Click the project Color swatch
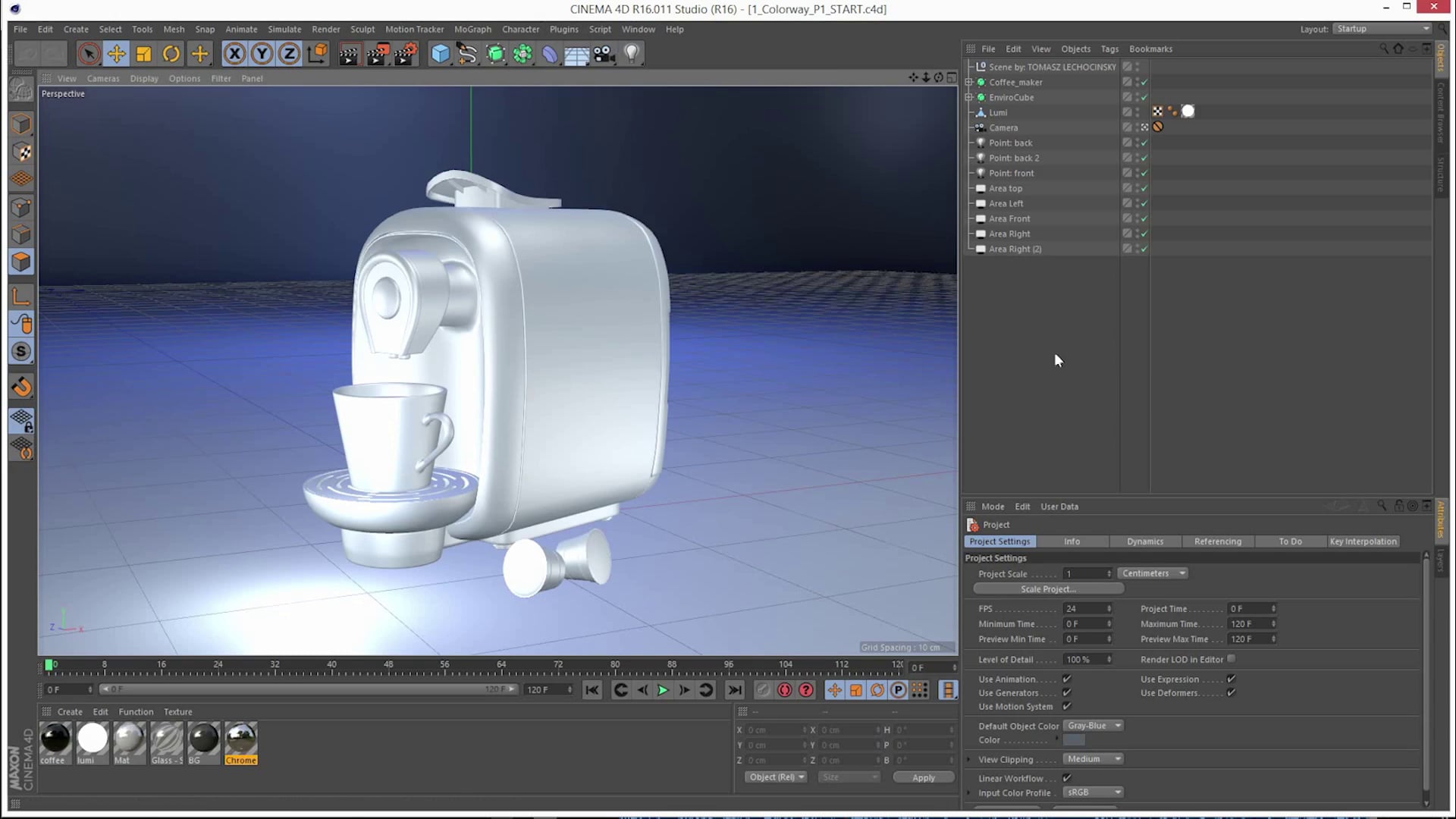The image size is (1456, 819). (x=1074, y=740)
